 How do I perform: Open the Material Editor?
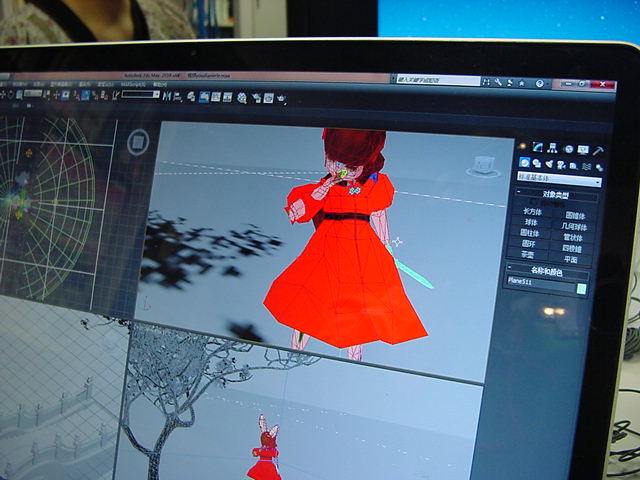tap(242, 98)
